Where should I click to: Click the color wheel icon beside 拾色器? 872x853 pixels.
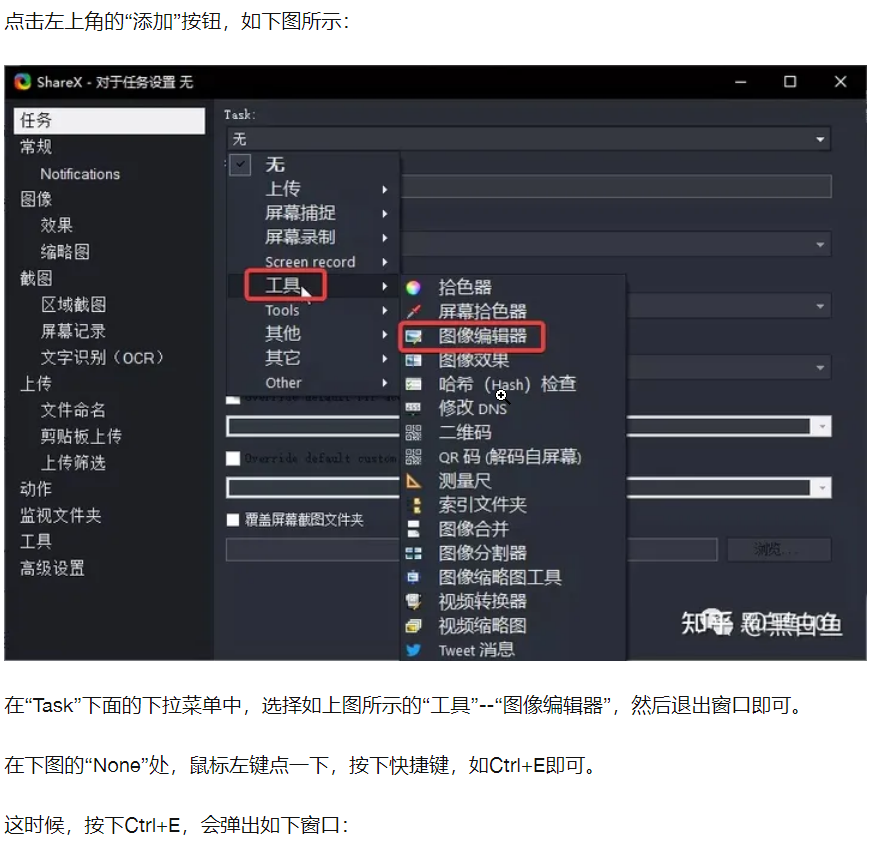413,287
